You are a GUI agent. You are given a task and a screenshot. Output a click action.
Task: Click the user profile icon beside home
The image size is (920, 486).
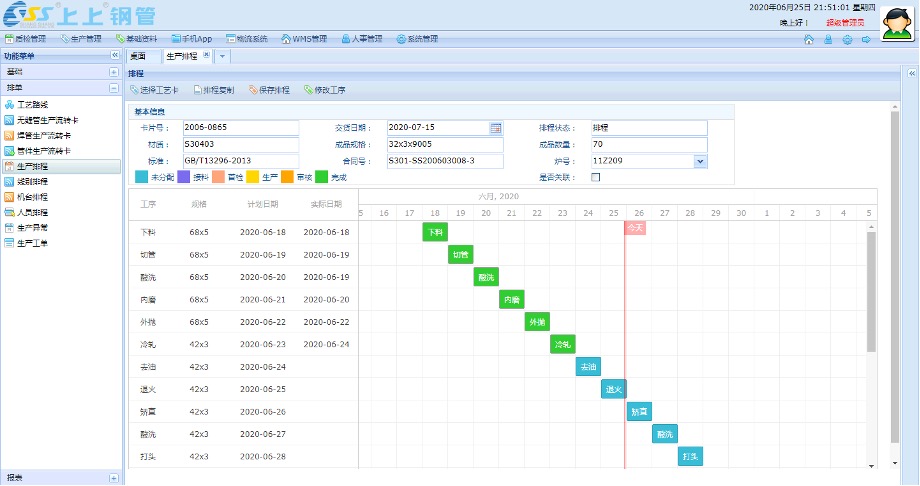[x=827, y=39]
